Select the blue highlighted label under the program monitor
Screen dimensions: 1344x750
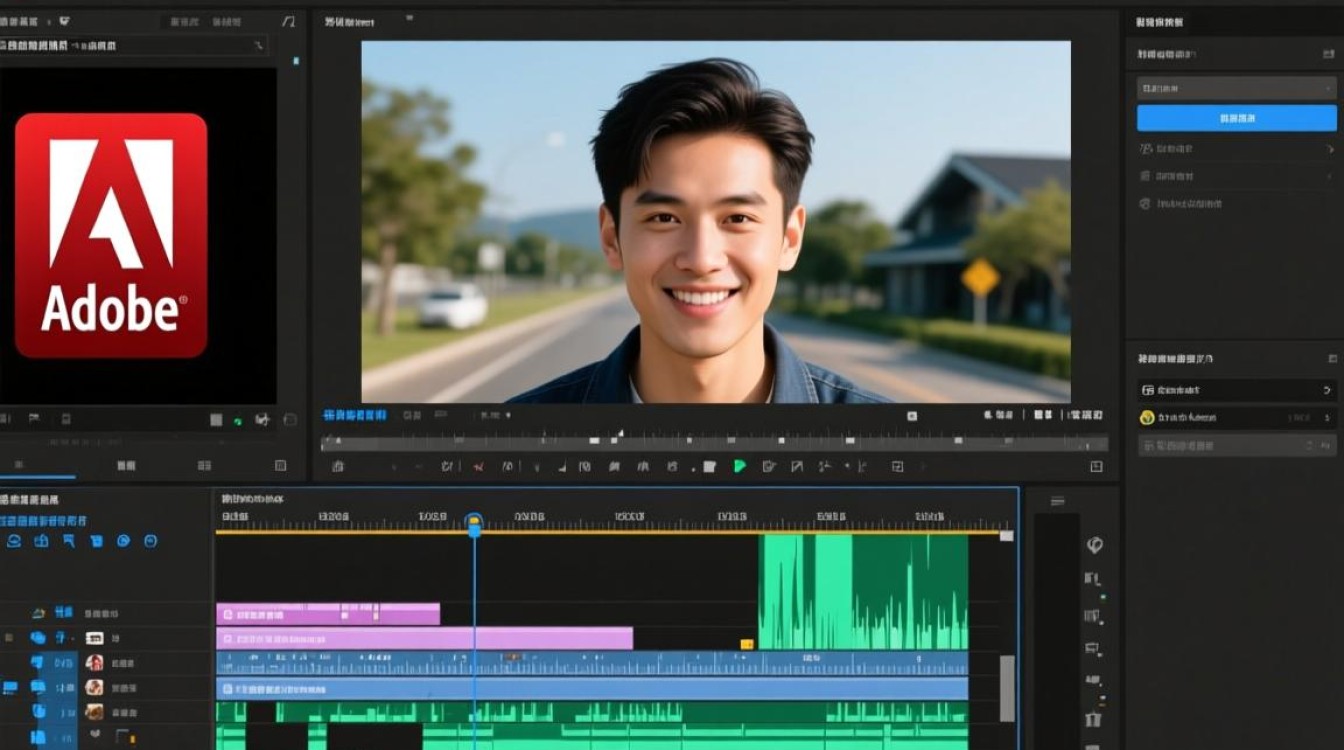(x=355, y=415)
